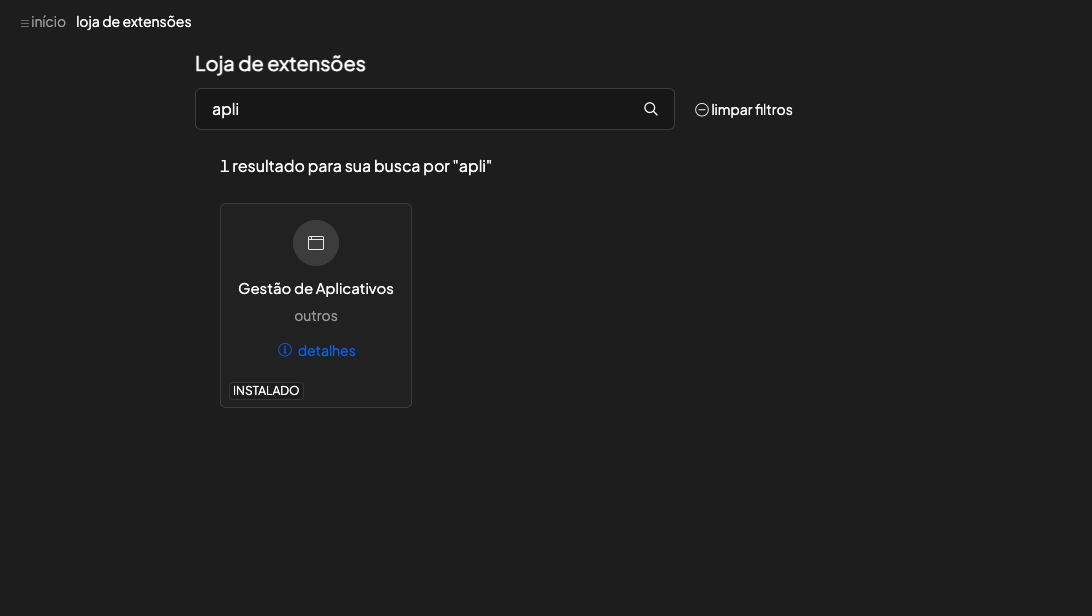Click the "outros" category label
1092x616 pixels.
[316, 316]
